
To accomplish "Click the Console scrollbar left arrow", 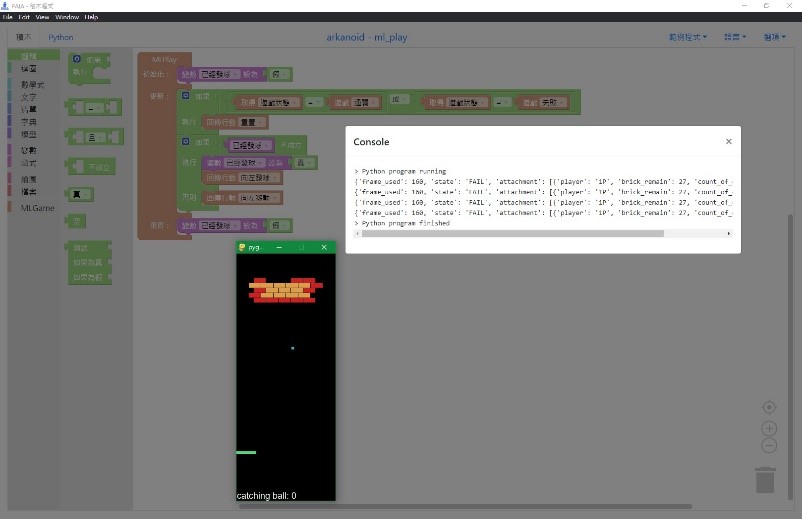I will click(357, 234).
